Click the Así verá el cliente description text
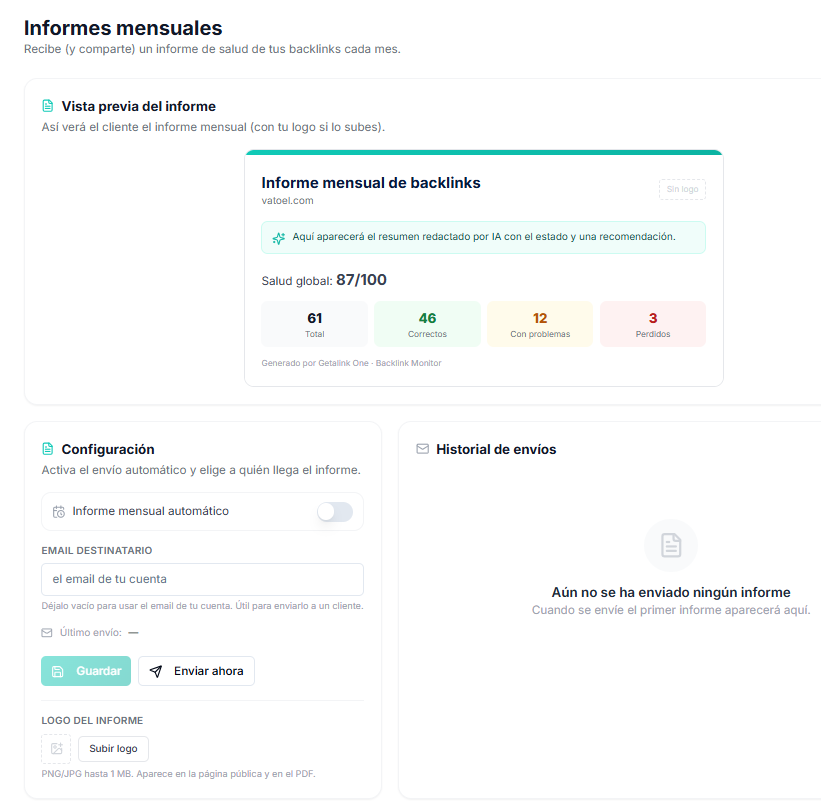Viewport: 821px width, 805px height. tap(213, 127)
